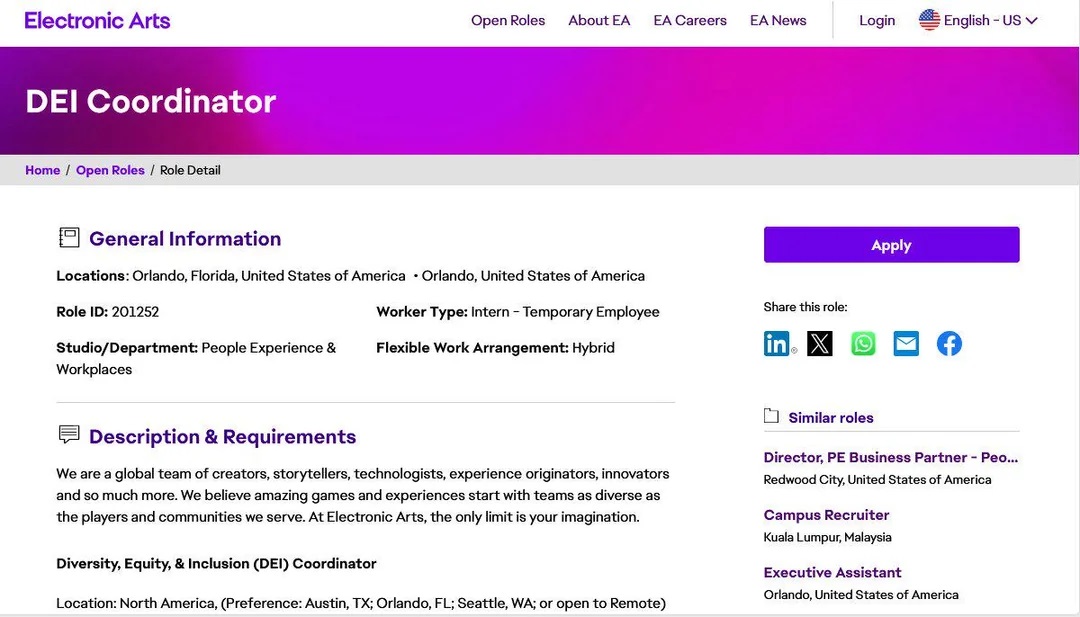Click 'Redwood City, United States of America' text
The width and height of the screenshot is (1080, 617).
[878, 479]
